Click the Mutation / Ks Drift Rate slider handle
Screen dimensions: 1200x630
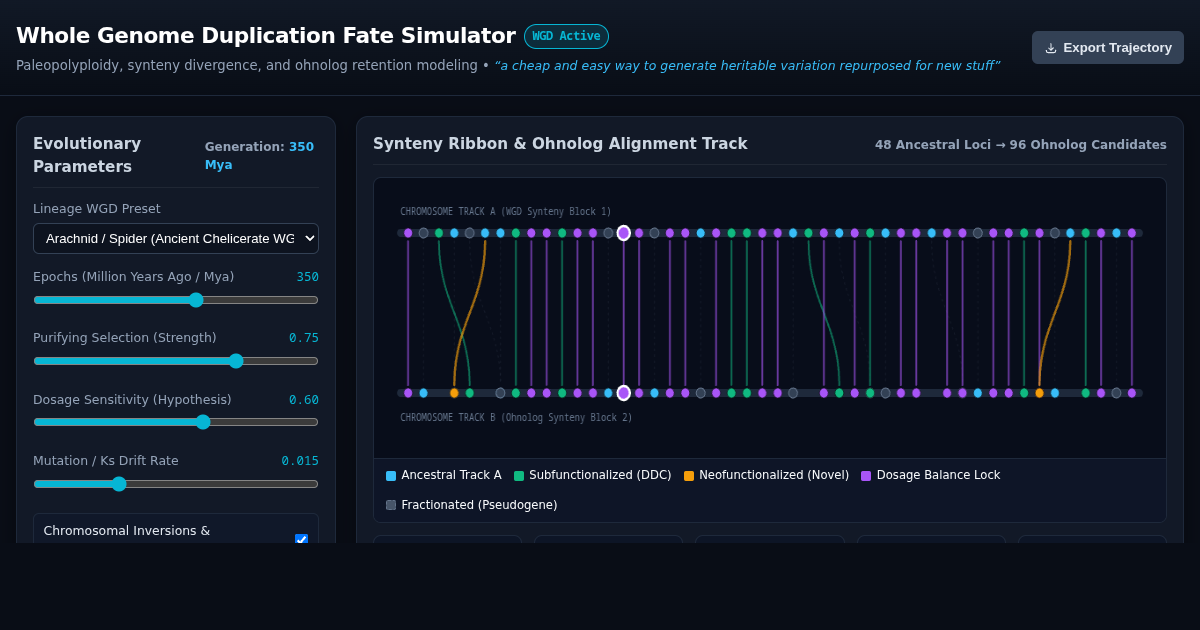tap(119, 484)
